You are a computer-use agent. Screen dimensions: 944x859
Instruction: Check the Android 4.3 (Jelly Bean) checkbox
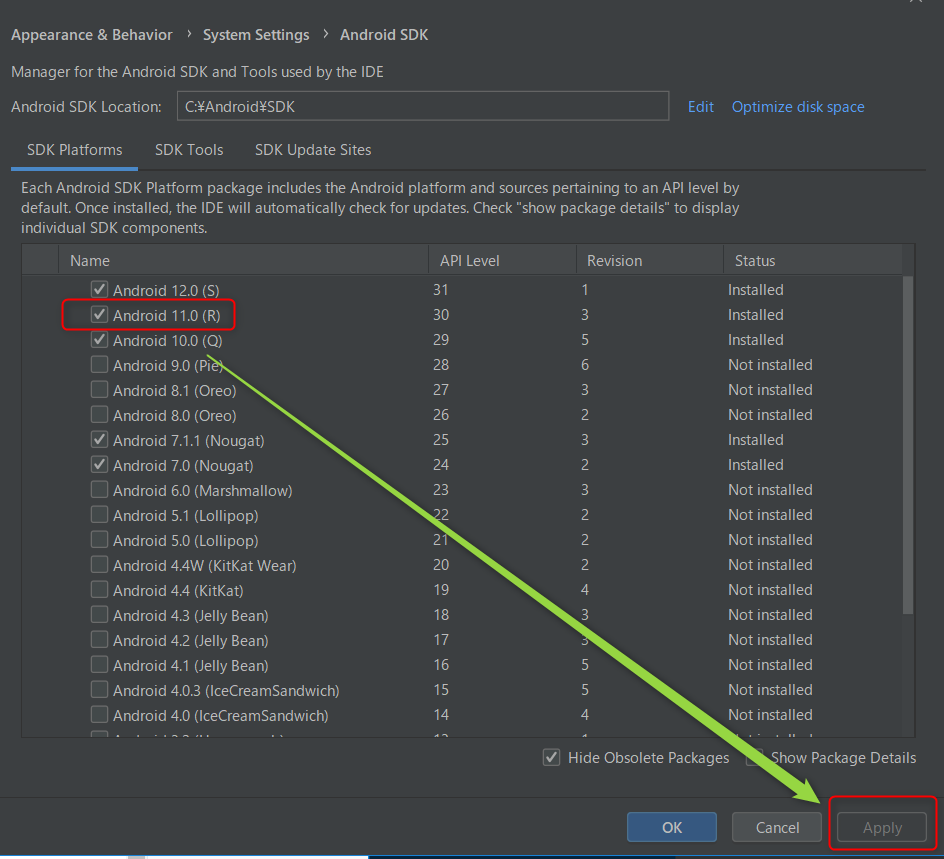click(99, 615)
